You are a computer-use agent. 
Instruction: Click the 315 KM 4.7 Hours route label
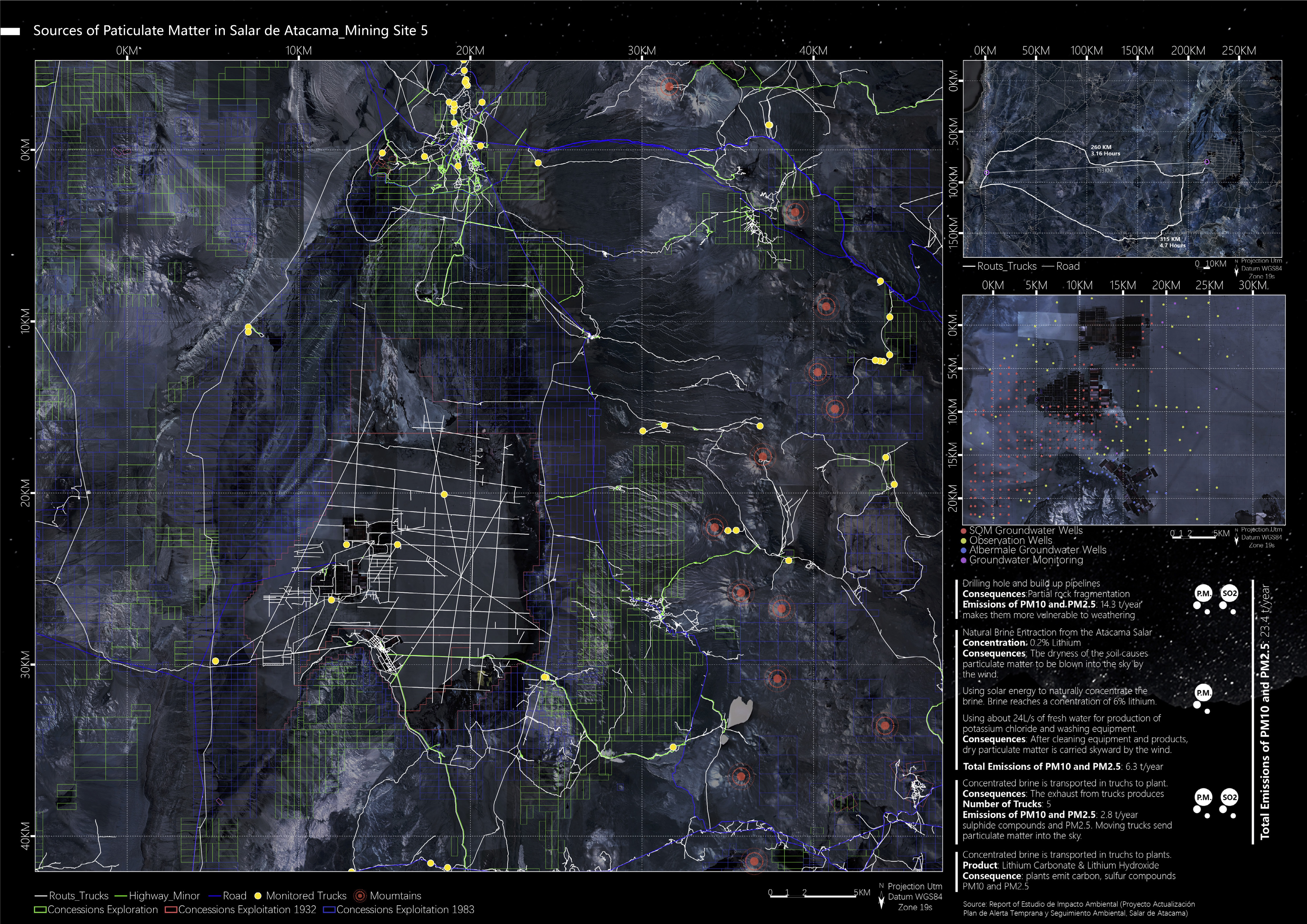[x=1173, y=243]
